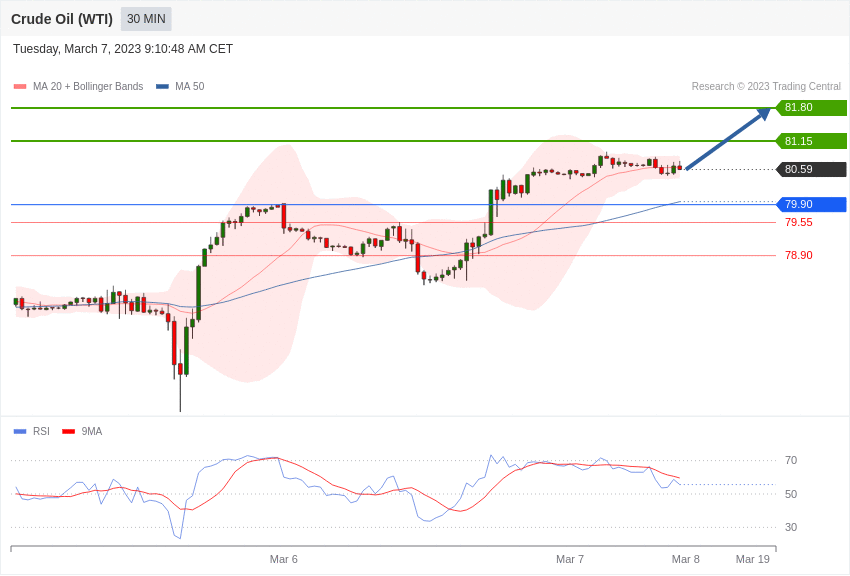
Task: Click the 78.90 red support label
Action: click(x=799, y=255)
